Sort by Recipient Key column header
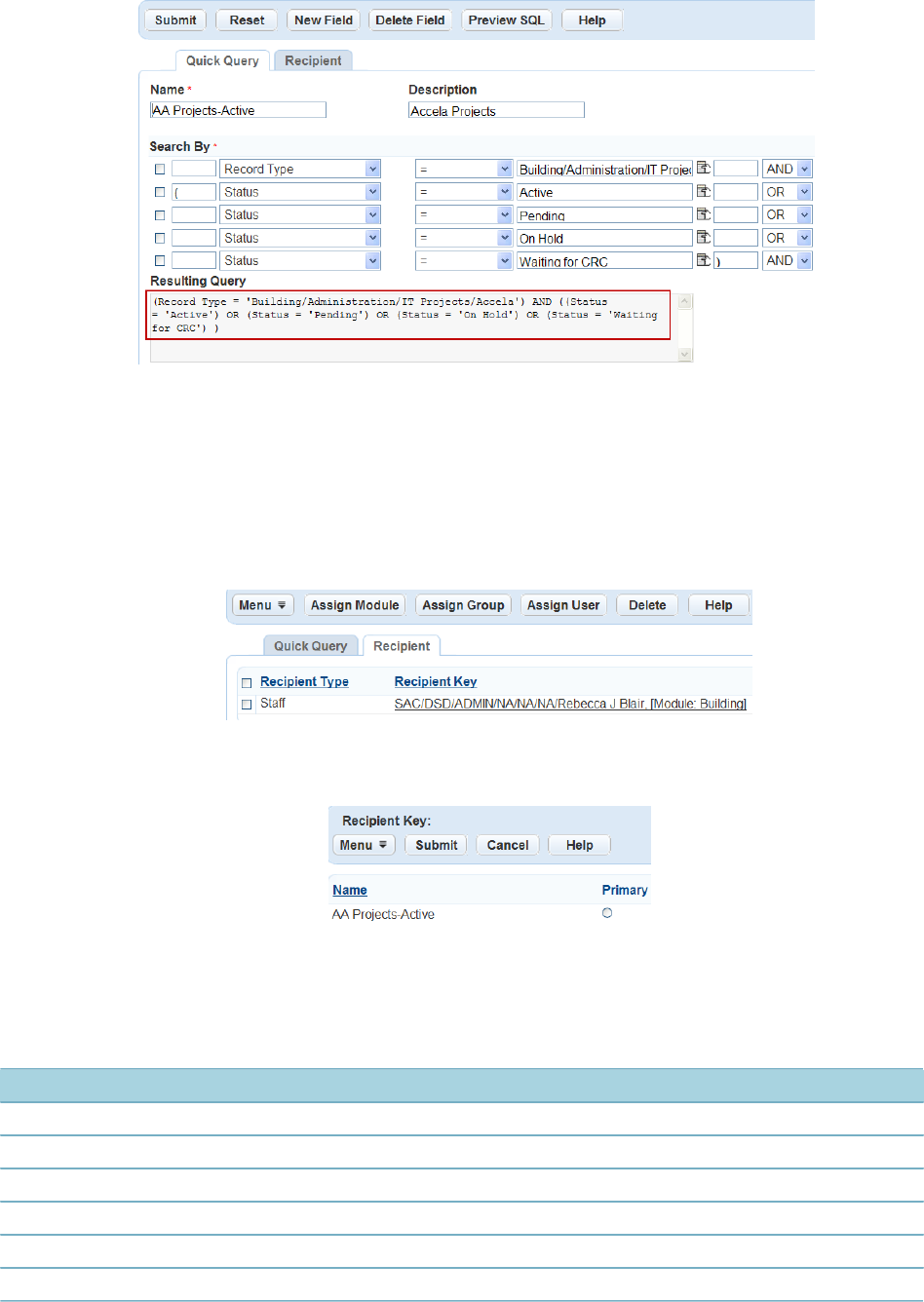The height and width of the screenshot is (1302, 924). 436,682
